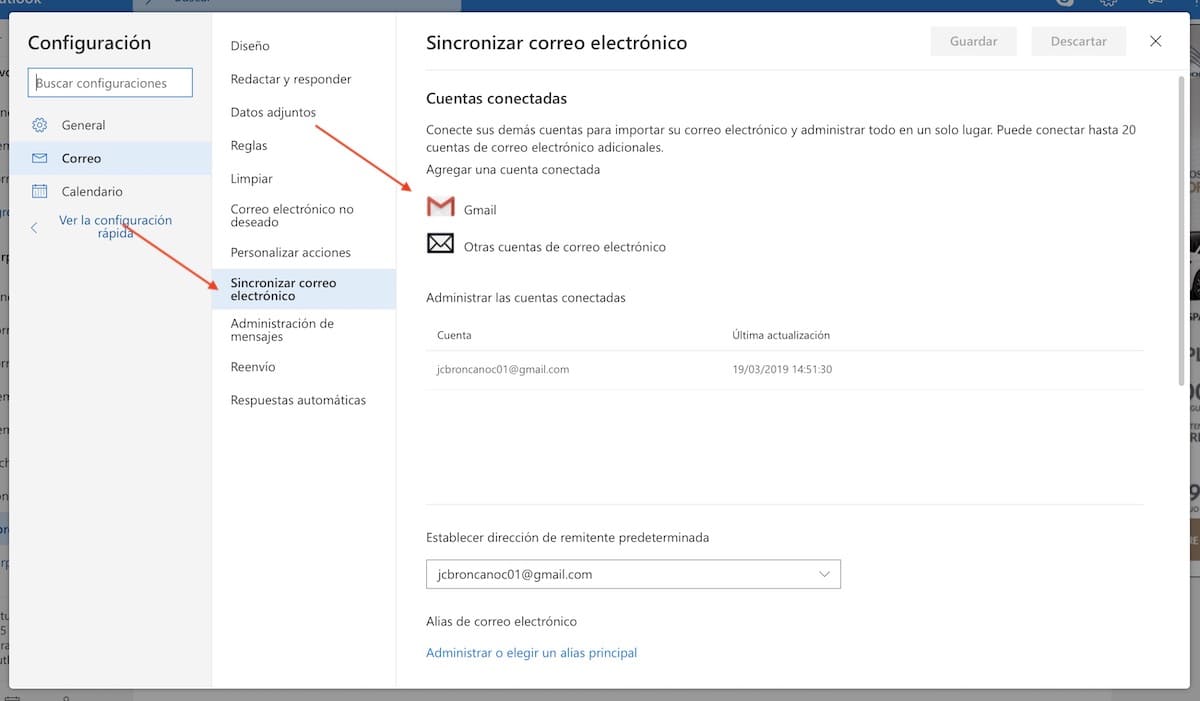The image size is (1200, 701).
Task: Open Administrar o elegir un alias principal
Action: click(531, 653)
